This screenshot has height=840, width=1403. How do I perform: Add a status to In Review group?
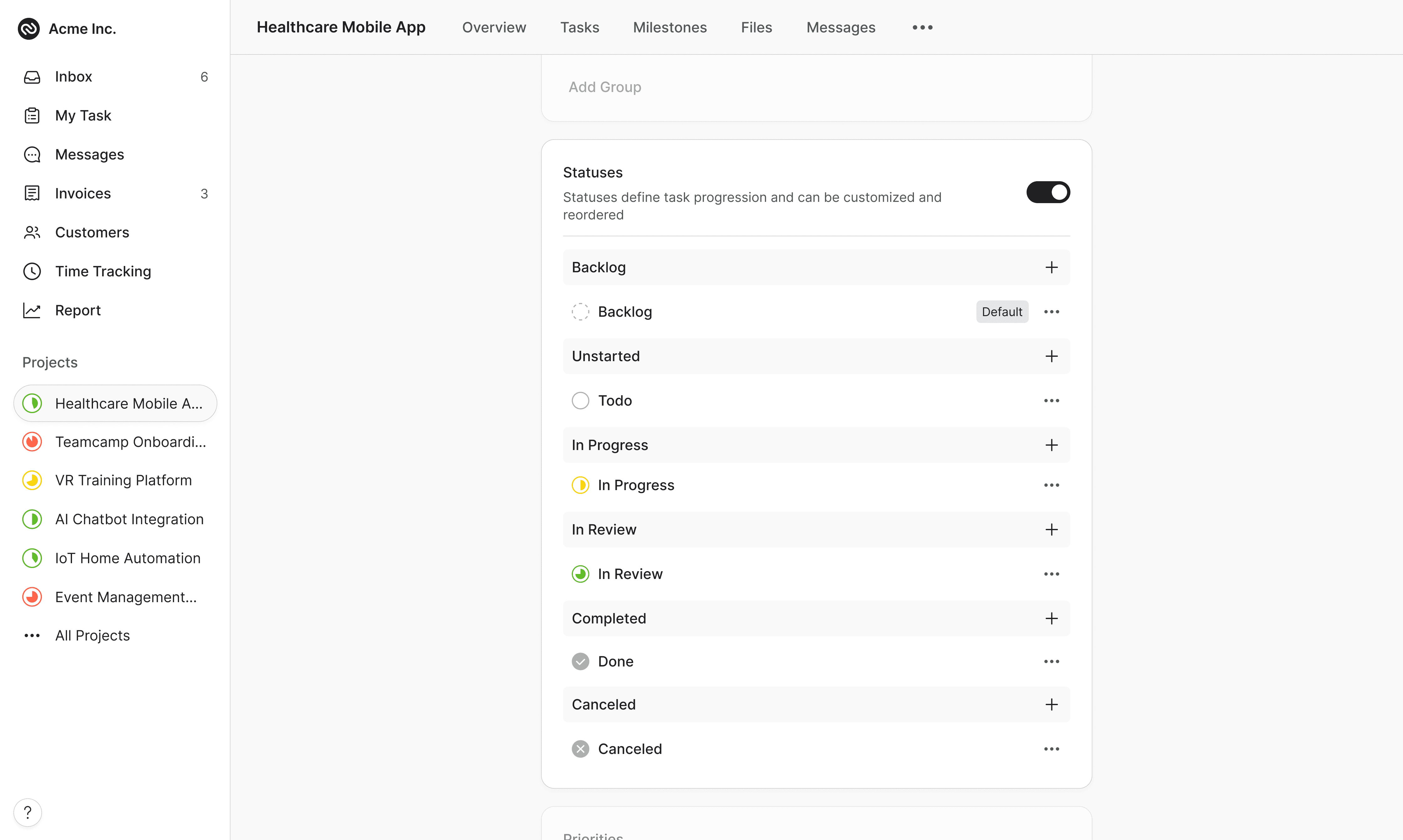coord(1051,529)
